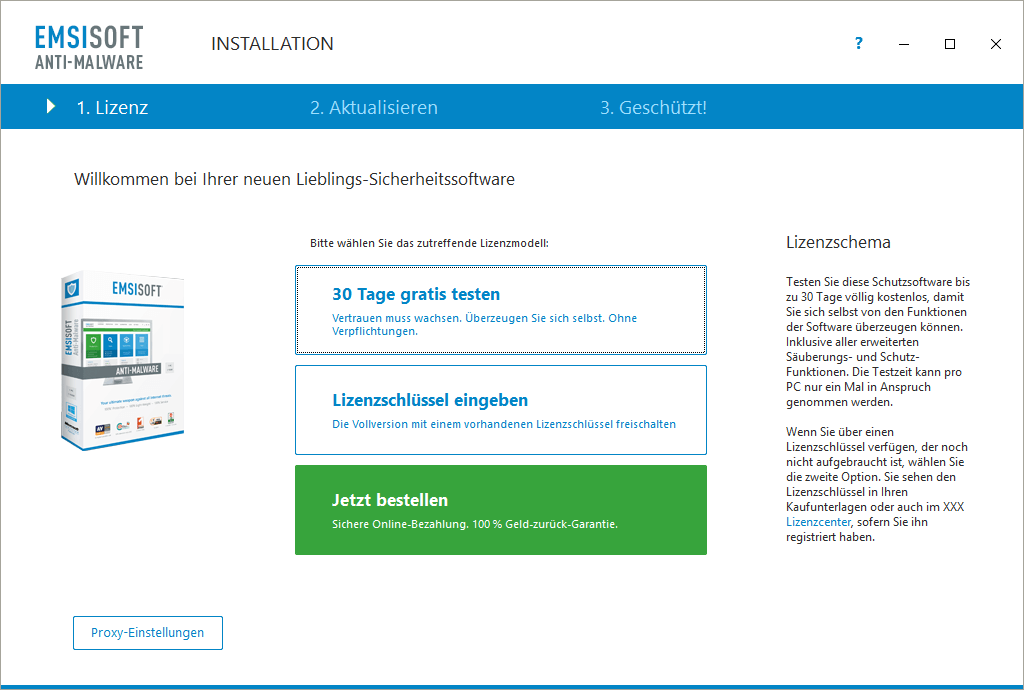
Task: Open Proxy-Einstellungen
Action: 148,633
